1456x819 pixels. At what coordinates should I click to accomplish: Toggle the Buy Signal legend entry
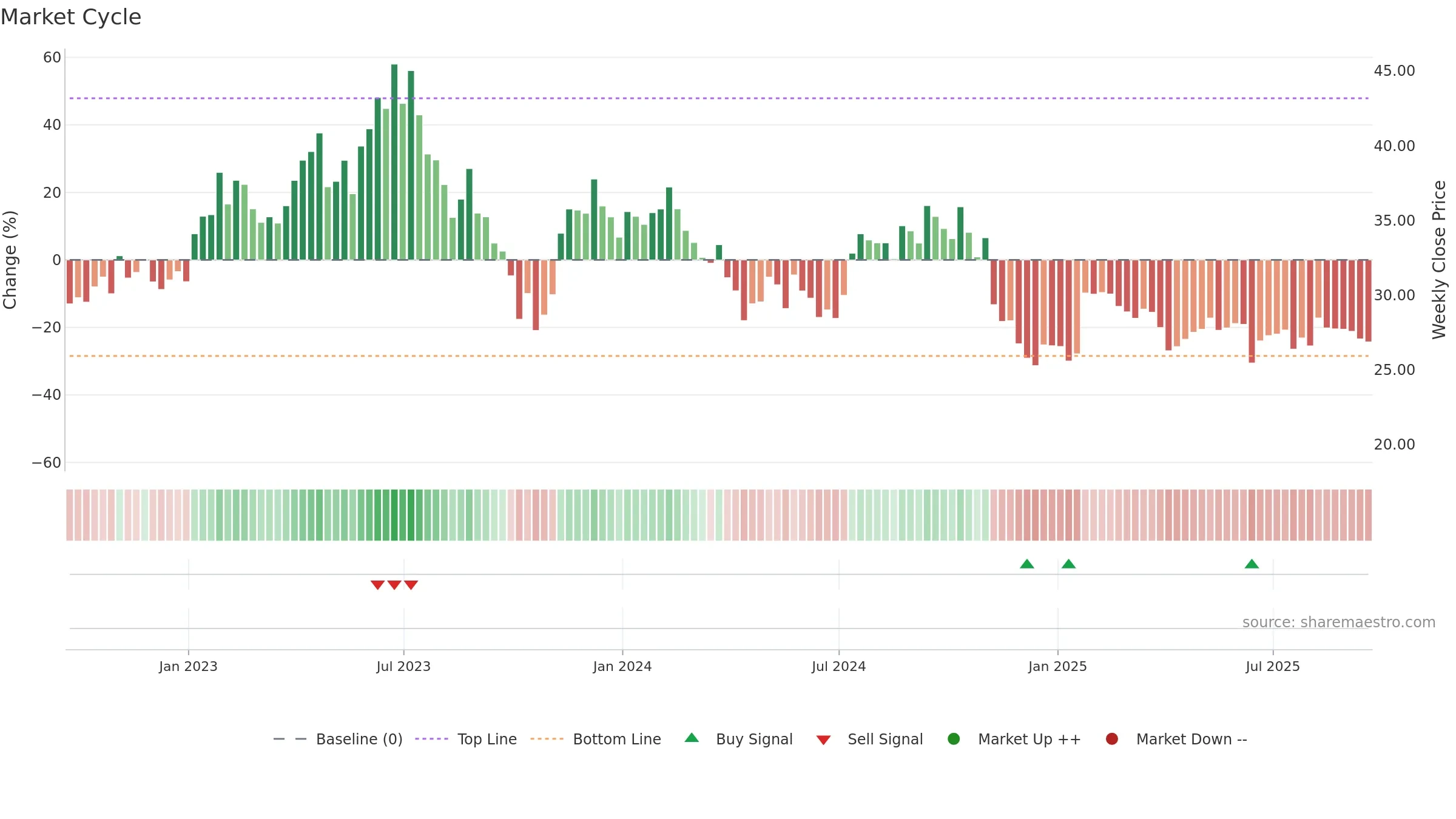(738, 739)
